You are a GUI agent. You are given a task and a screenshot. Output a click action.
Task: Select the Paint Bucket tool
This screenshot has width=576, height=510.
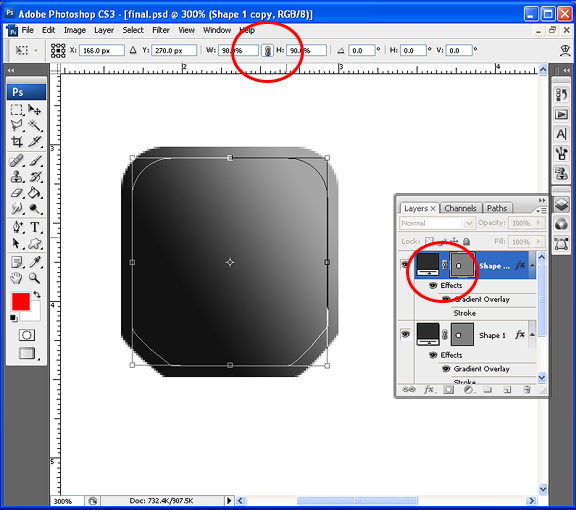[35, 193]
